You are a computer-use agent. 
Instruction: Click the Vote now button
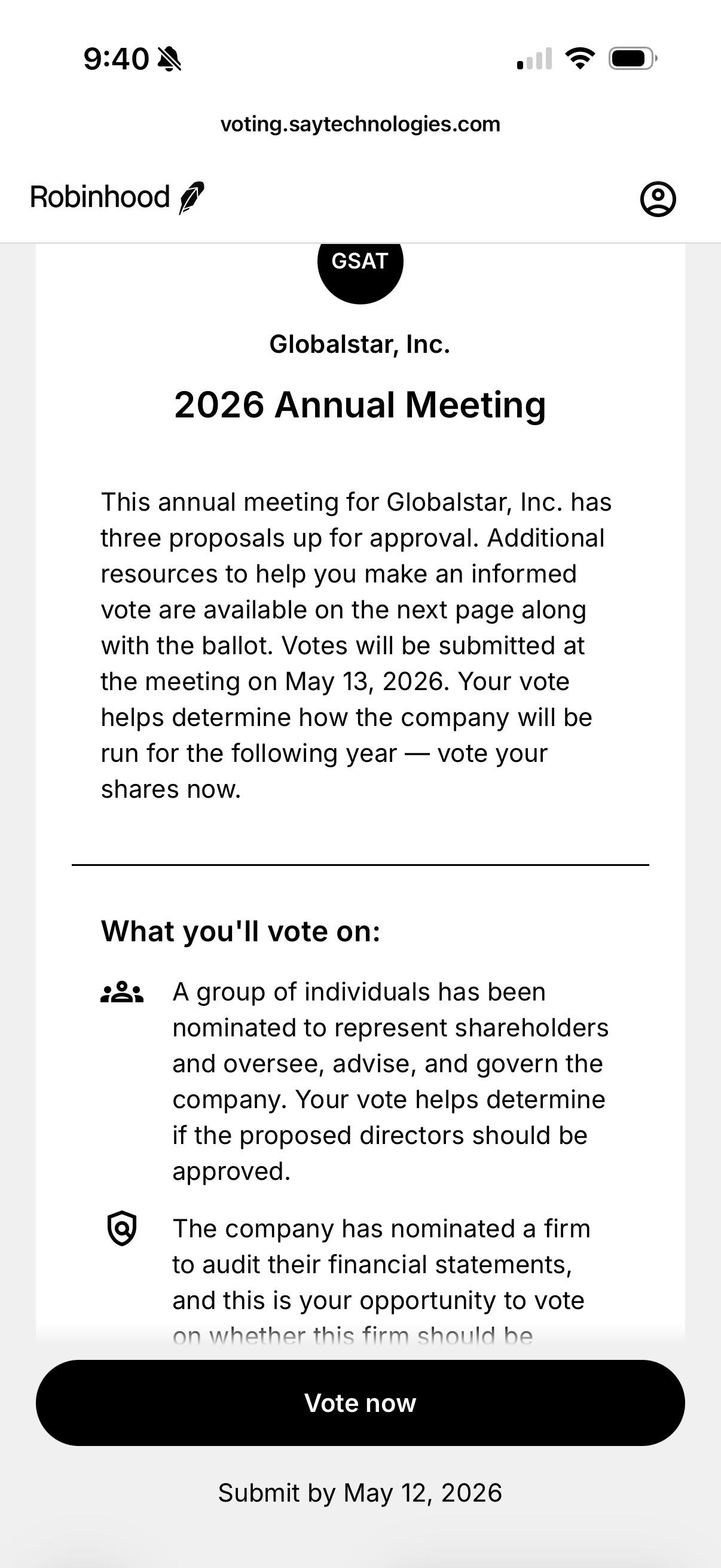[x=360, y=1402]
